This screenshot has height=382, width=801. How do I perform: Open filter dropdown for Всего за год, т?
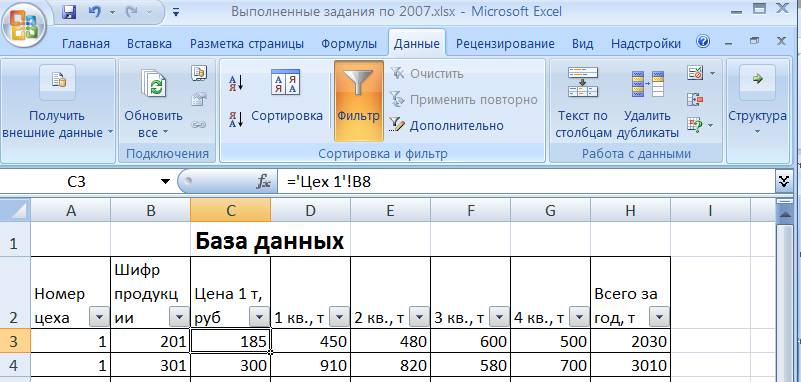(x=659, y=318)
